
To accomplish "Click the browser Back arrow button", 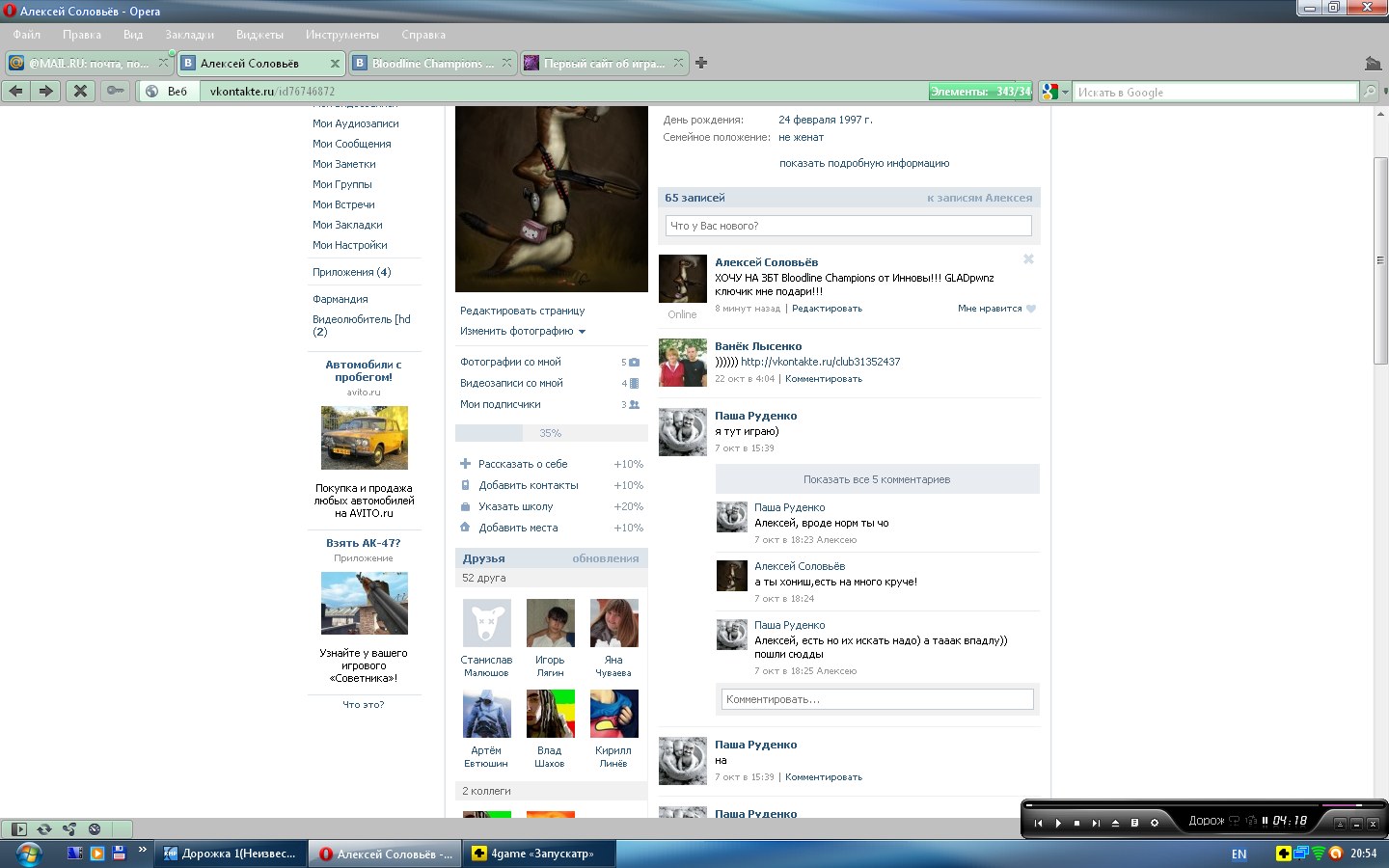I will click(x=16, y=91).
